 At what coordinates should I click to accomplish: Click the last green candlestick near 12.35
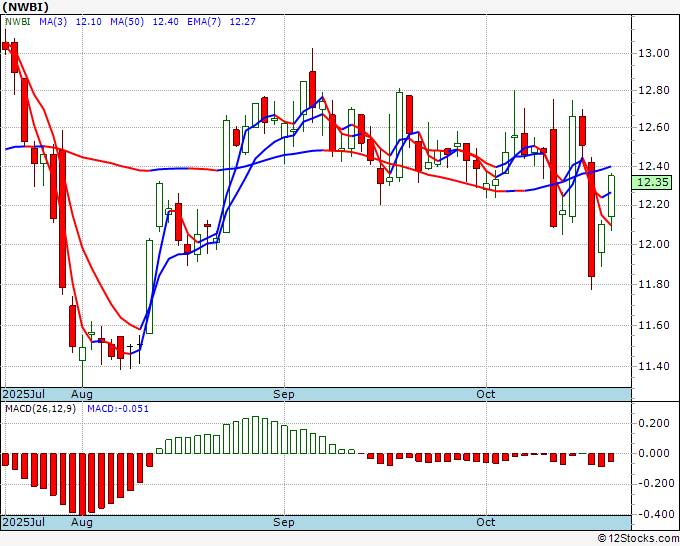click(611, 195)
